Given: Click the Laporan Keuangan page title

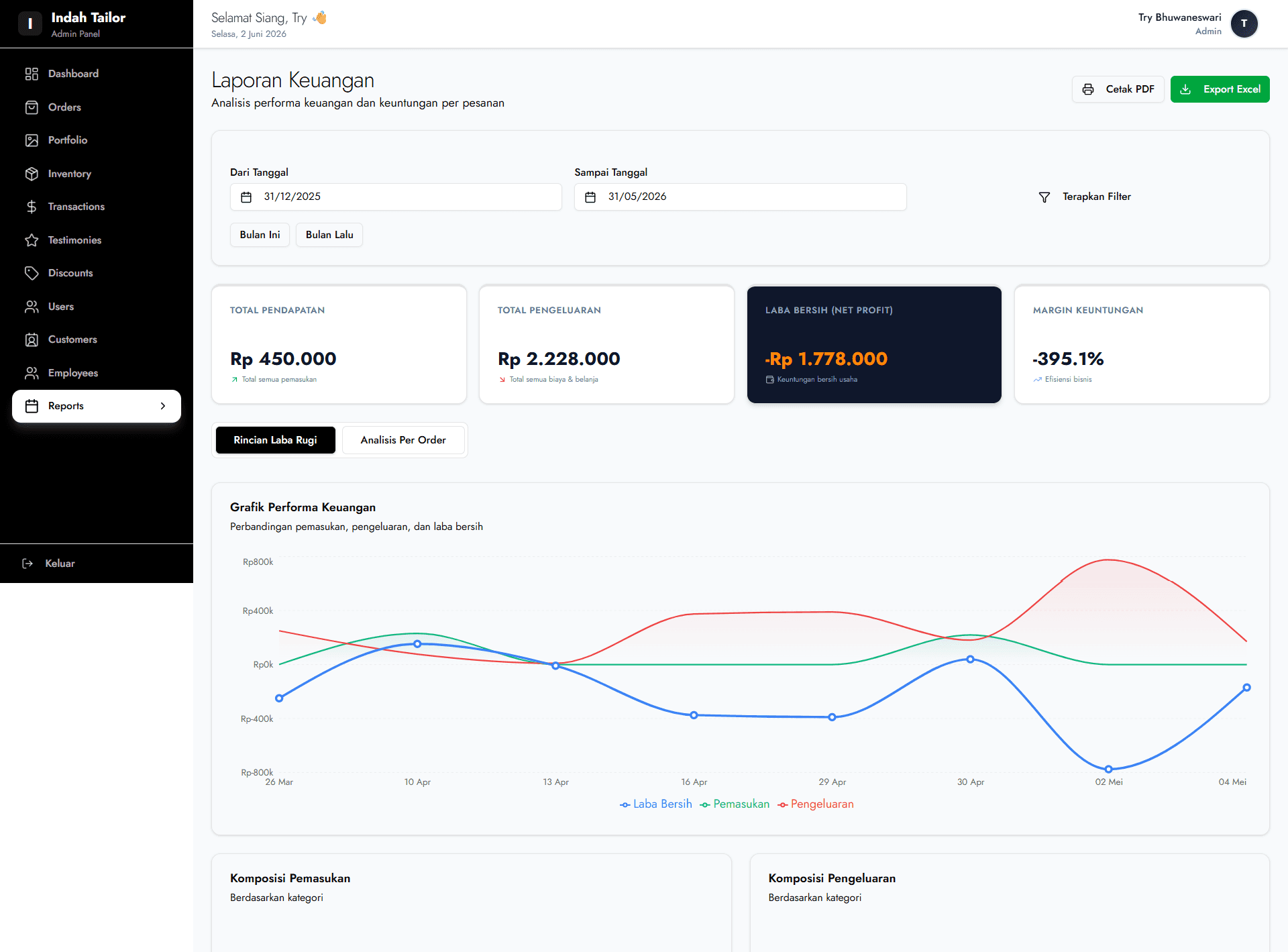Looking at the screenshot, I should pyautogui.click(x=292, y=80).
